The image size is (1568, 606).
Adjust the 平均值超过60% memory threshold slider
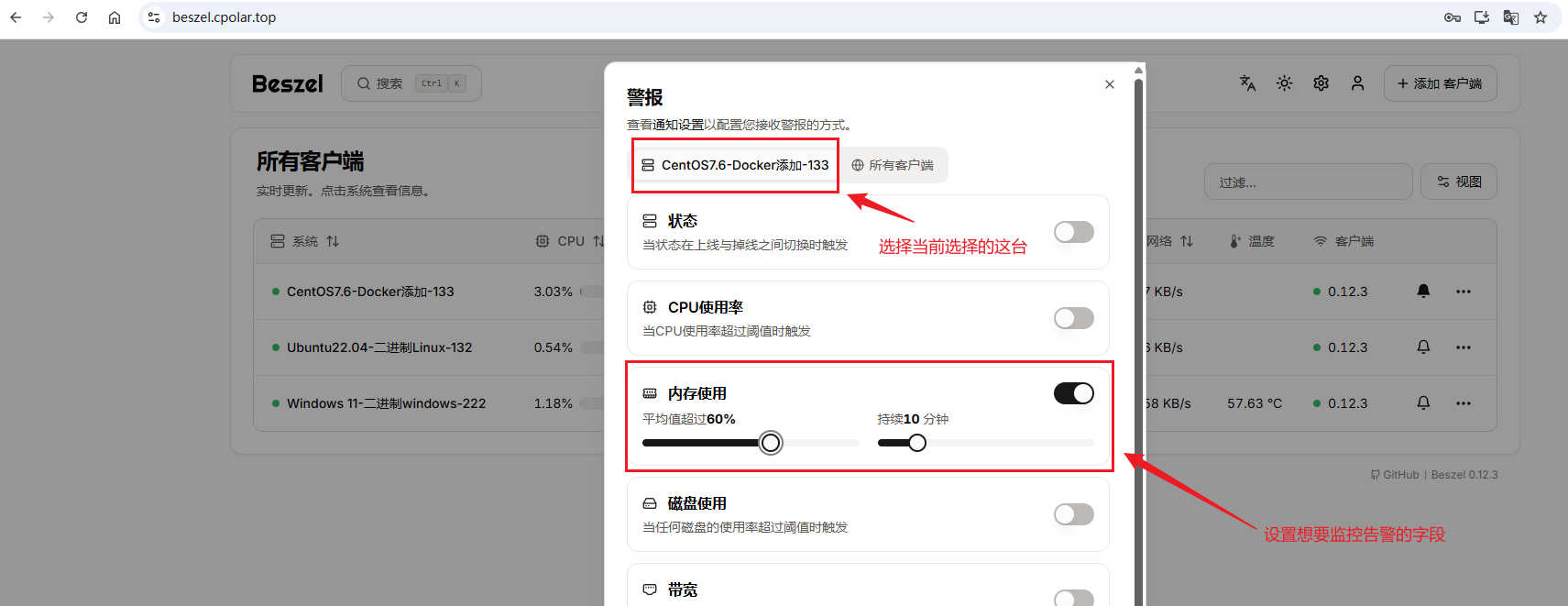click(x=771, y=443)
